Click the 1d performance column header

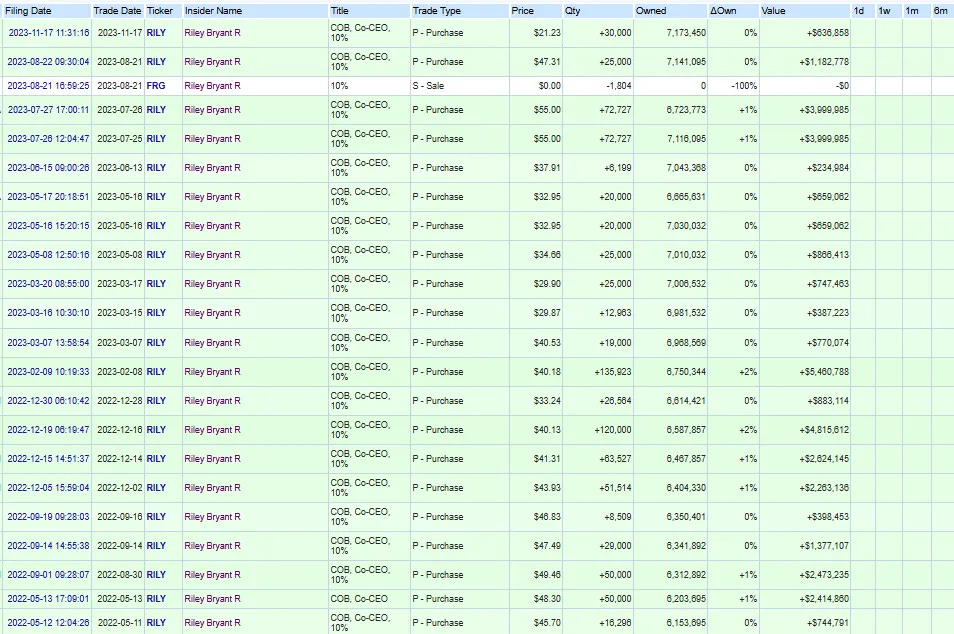[859, 11]
